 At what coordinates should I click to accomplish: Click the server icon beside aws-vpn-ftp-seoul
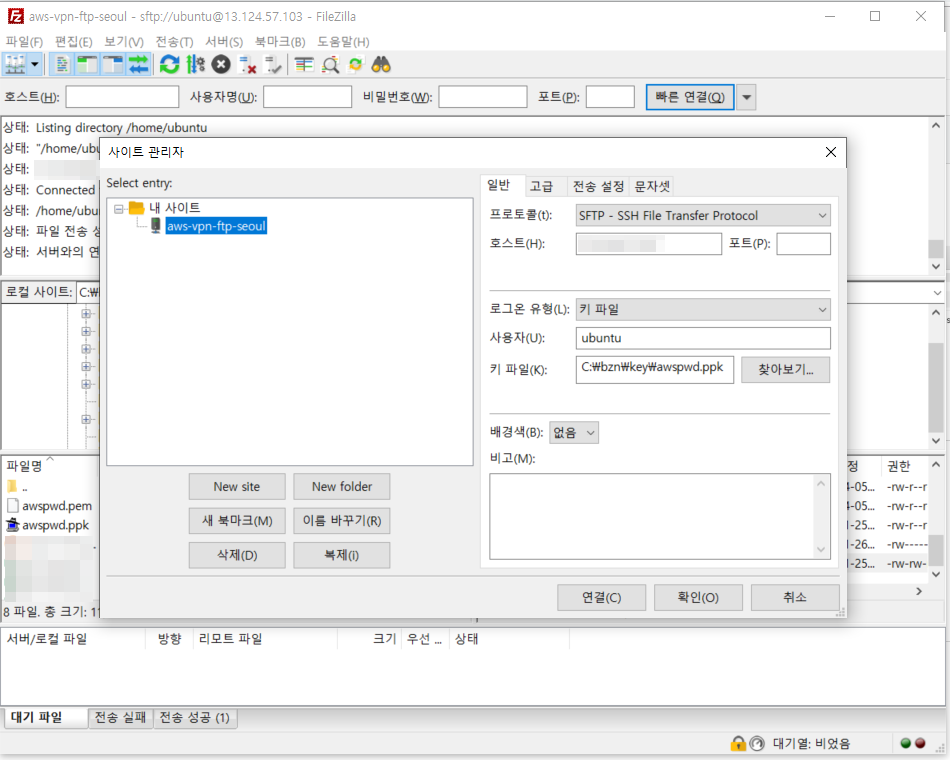click(x=156, y=226)
